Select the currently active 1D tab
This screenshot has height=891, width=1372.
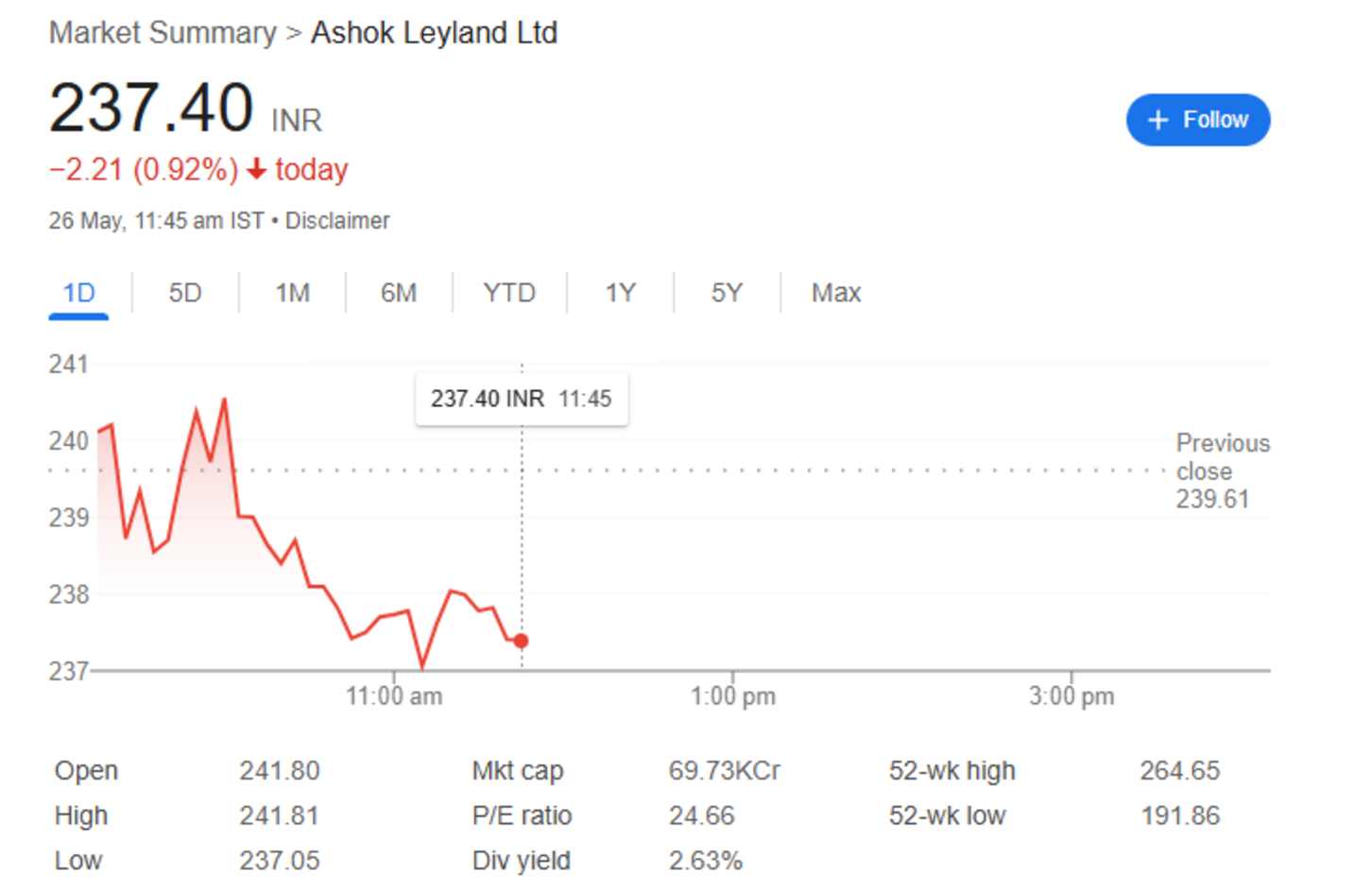[x=79, y=293]
